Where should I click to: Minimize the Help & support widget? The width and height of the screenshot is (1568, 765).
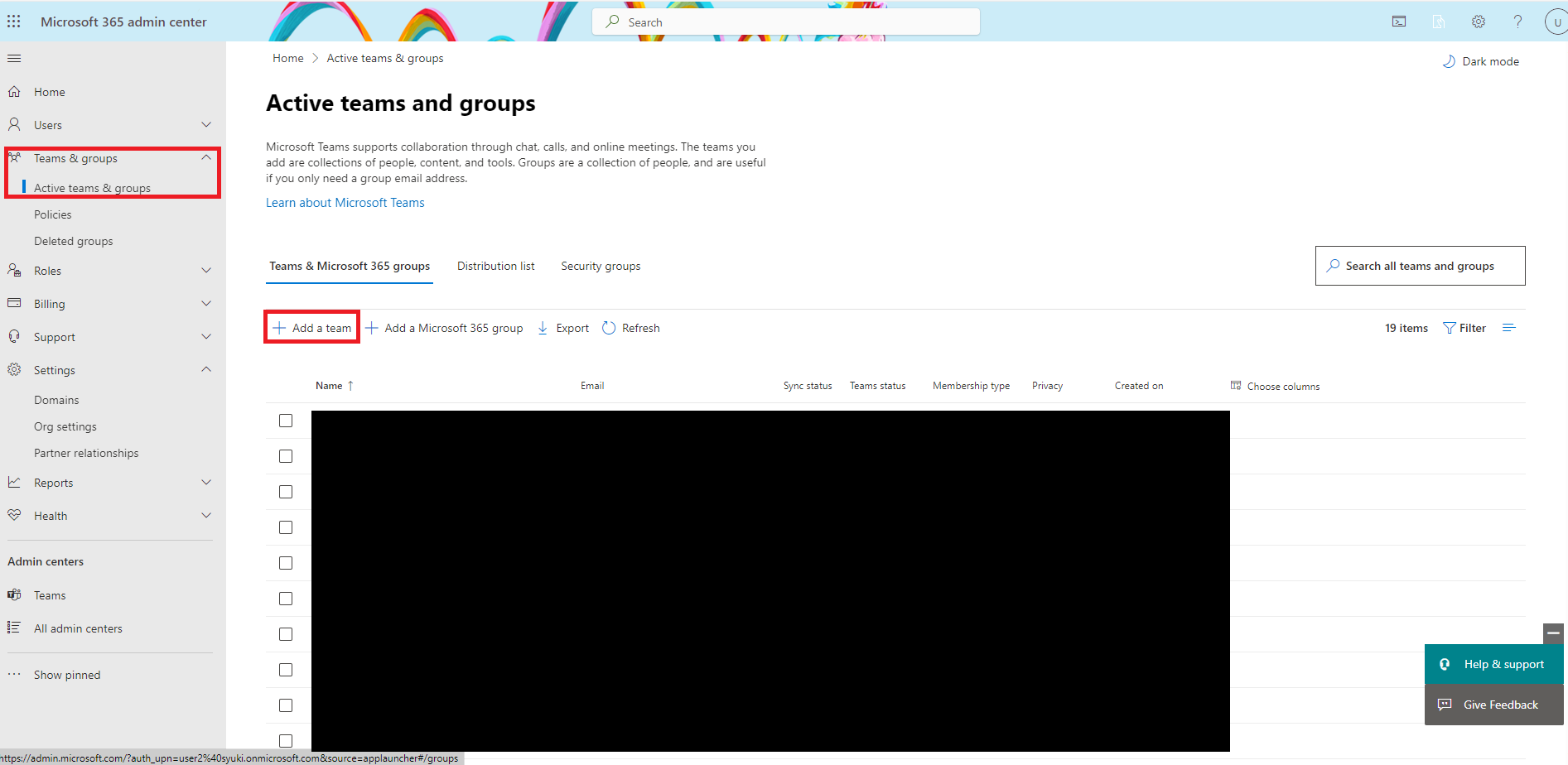pyautogui.click(x=1554, y=633)
